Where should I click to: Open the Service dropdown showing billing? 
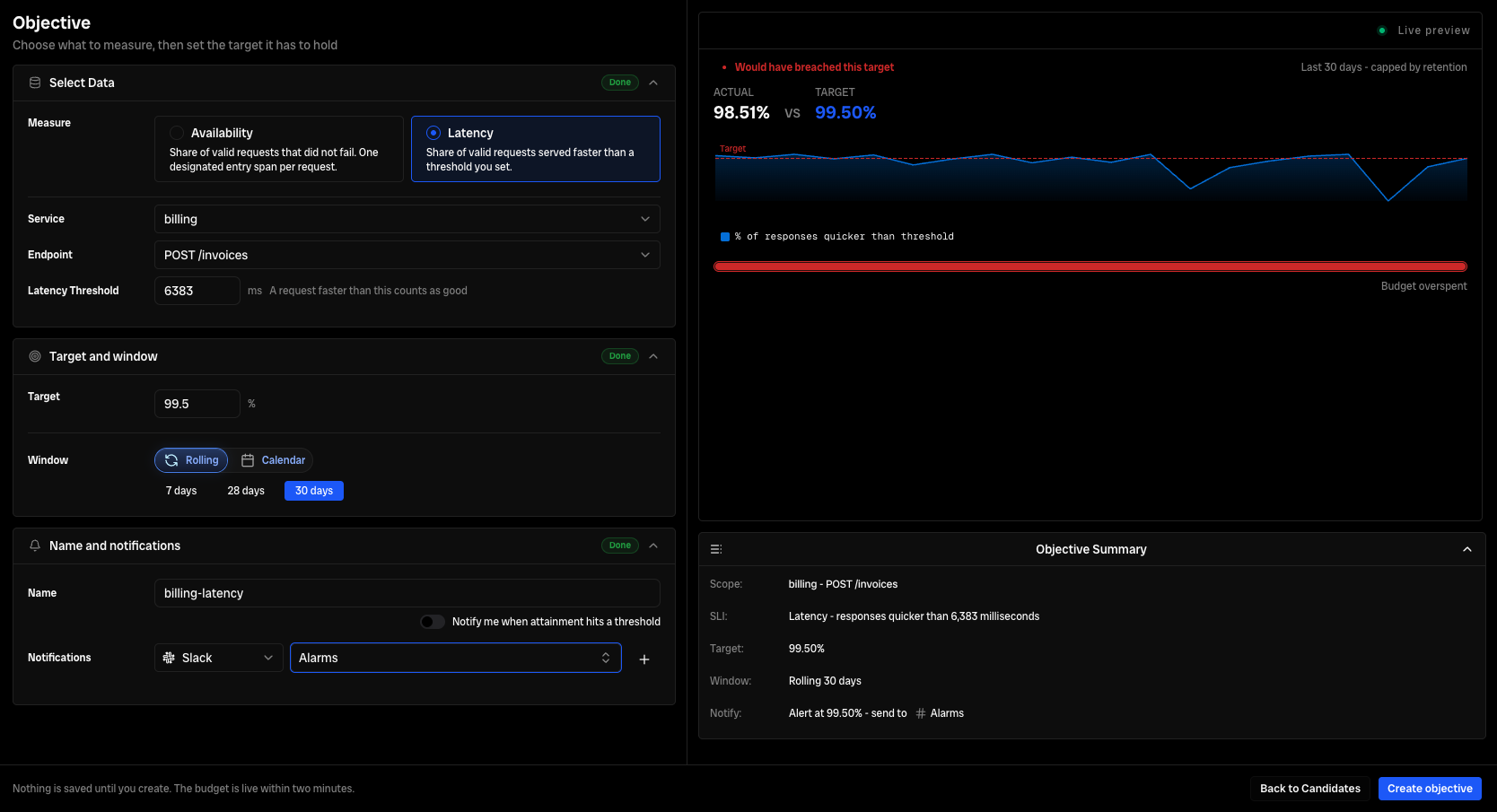click(407, 219)
